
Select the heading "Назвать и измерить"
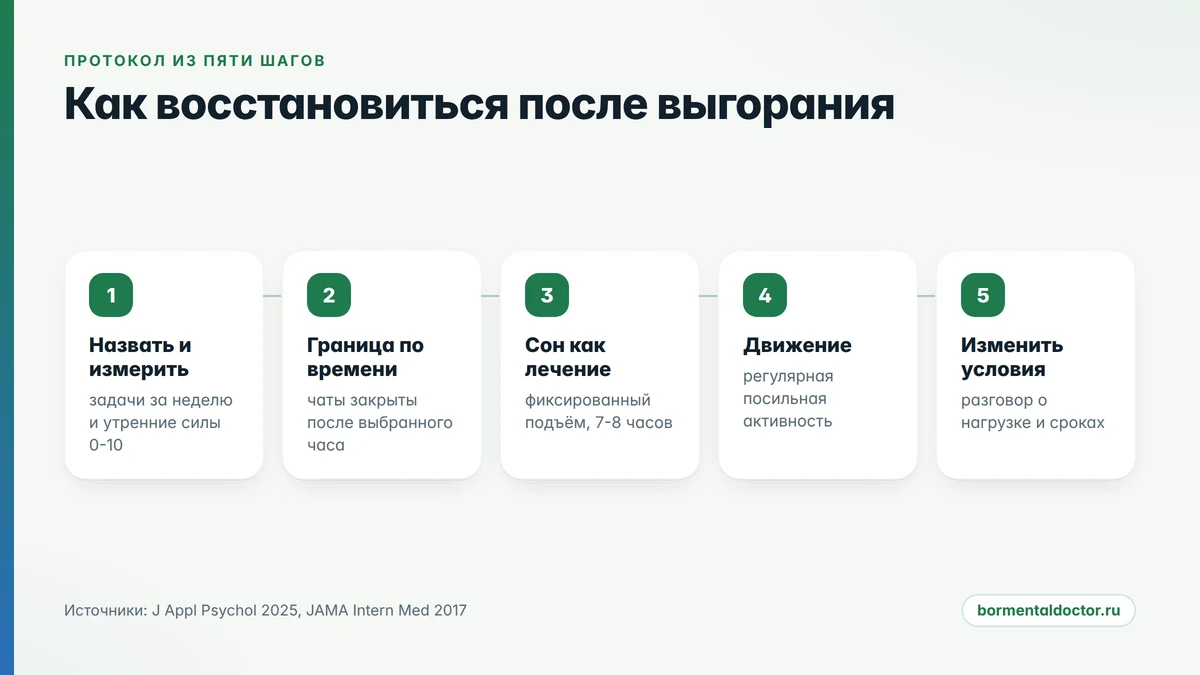pos(140,357)
